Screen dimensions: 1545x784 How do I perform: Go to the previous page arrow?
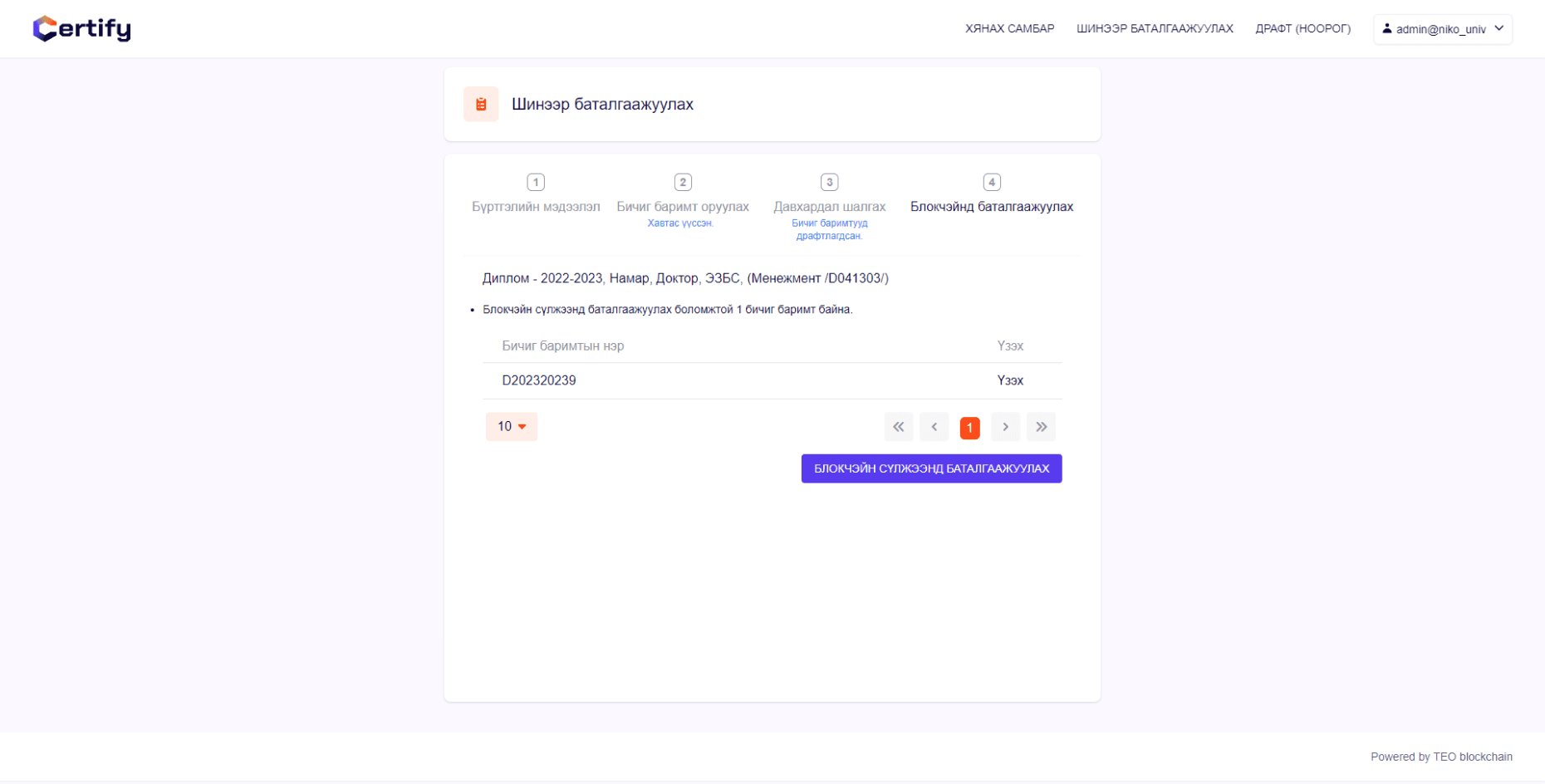[934, 427]
